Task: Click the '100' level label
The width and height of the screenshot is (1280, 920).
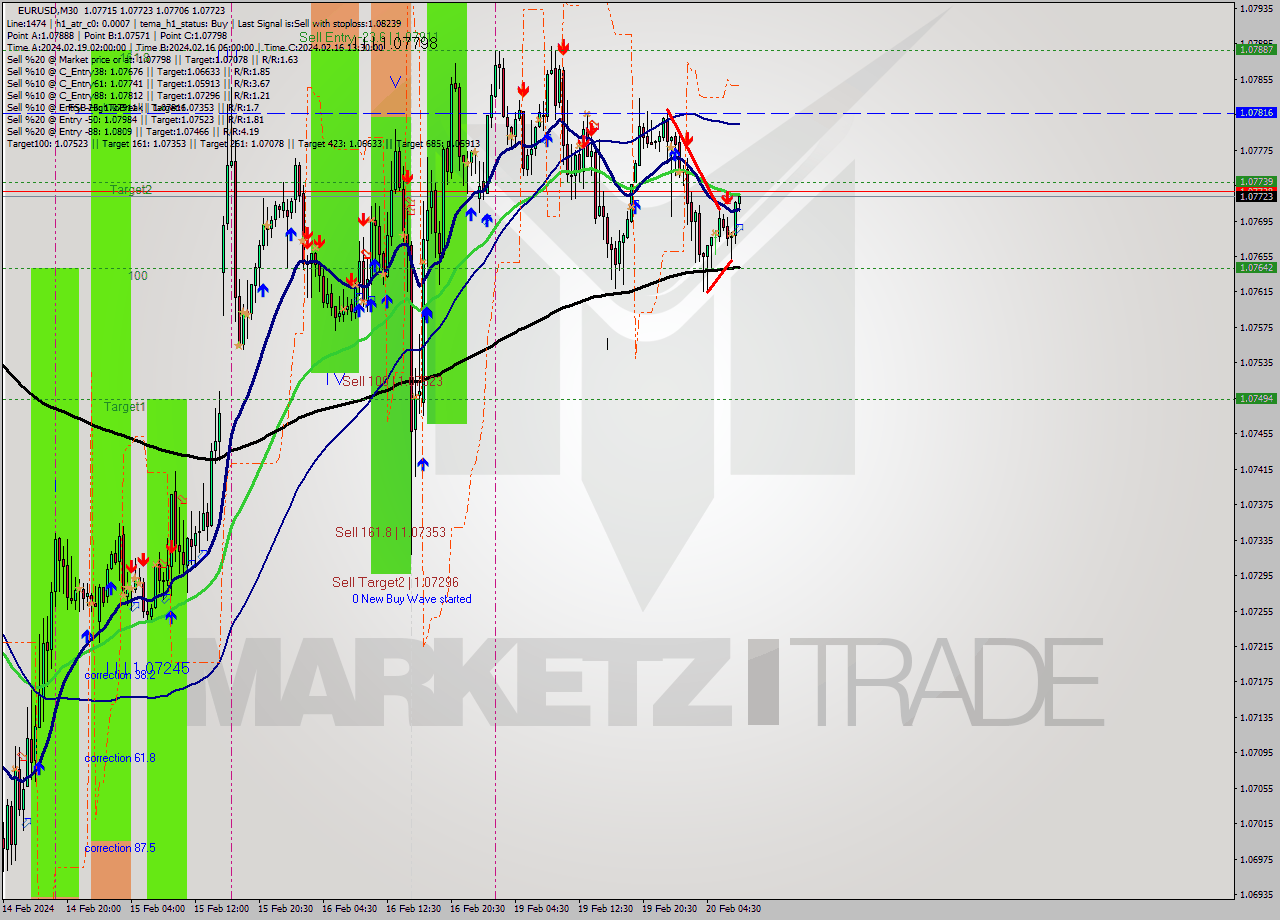Action: coord(138,275)
